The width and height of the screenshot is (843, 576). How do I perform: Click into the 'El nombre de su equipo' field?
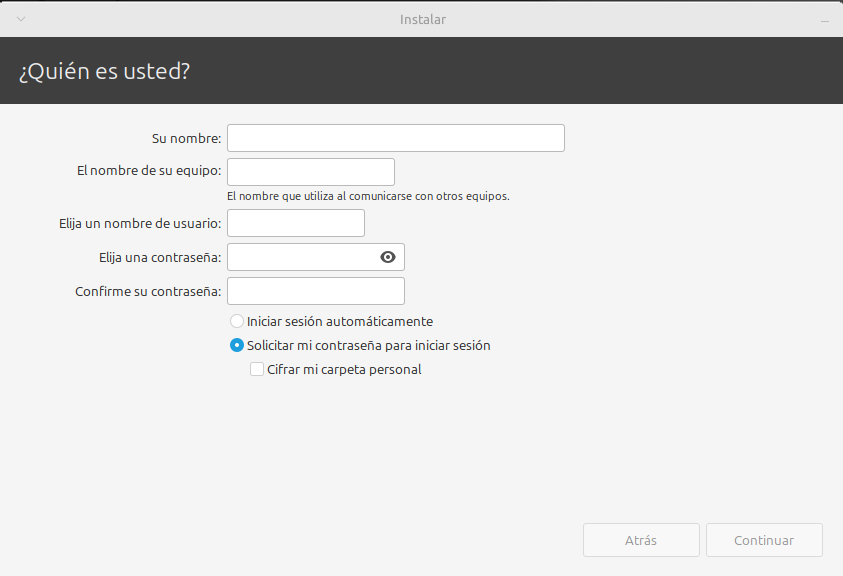coord(311,172)
